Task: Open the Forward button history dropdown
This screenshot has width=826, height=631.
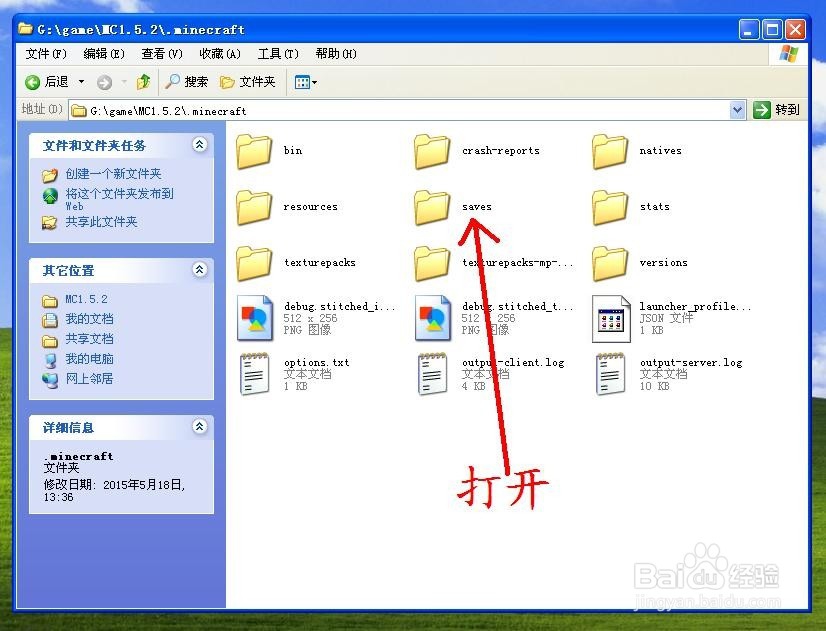Action: point(124,82)
